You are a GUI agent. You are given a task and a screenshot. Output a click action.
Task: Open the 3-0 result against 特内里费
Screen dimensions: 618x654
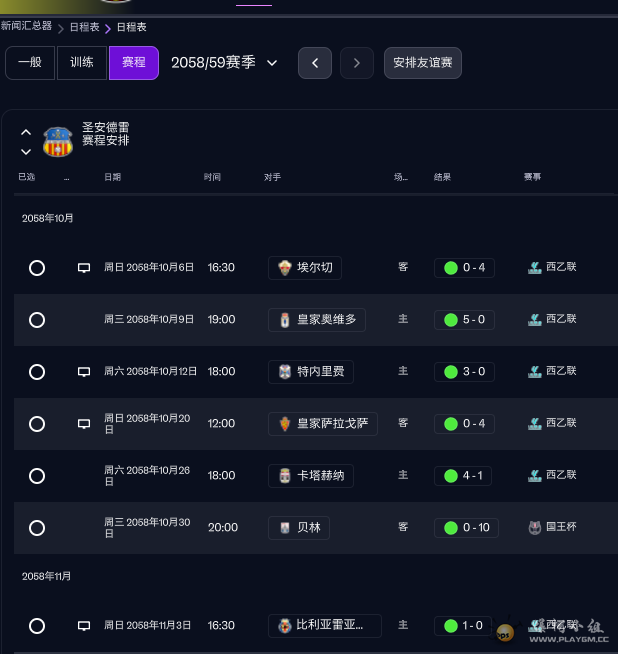coord(464,372)
